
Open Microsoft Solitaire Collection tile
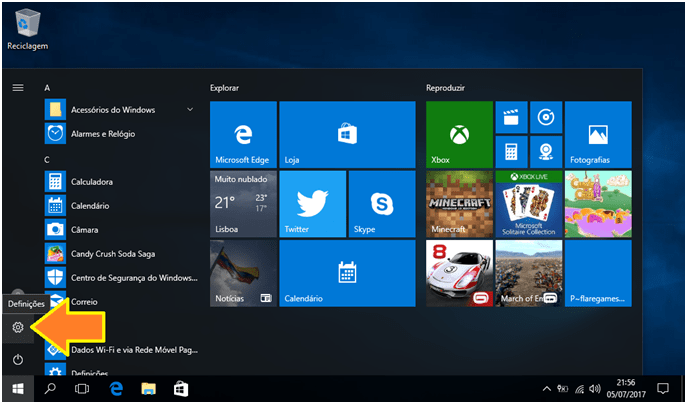coord(528,203)
